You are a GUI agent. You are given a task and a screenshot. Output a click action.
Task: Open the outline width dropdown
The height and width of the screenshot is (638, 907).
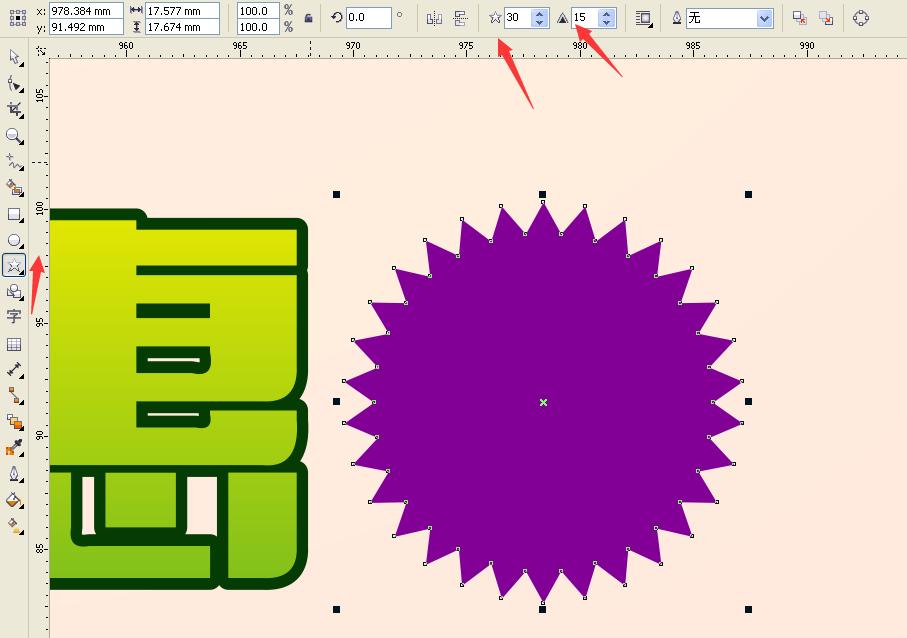[762, 17]
